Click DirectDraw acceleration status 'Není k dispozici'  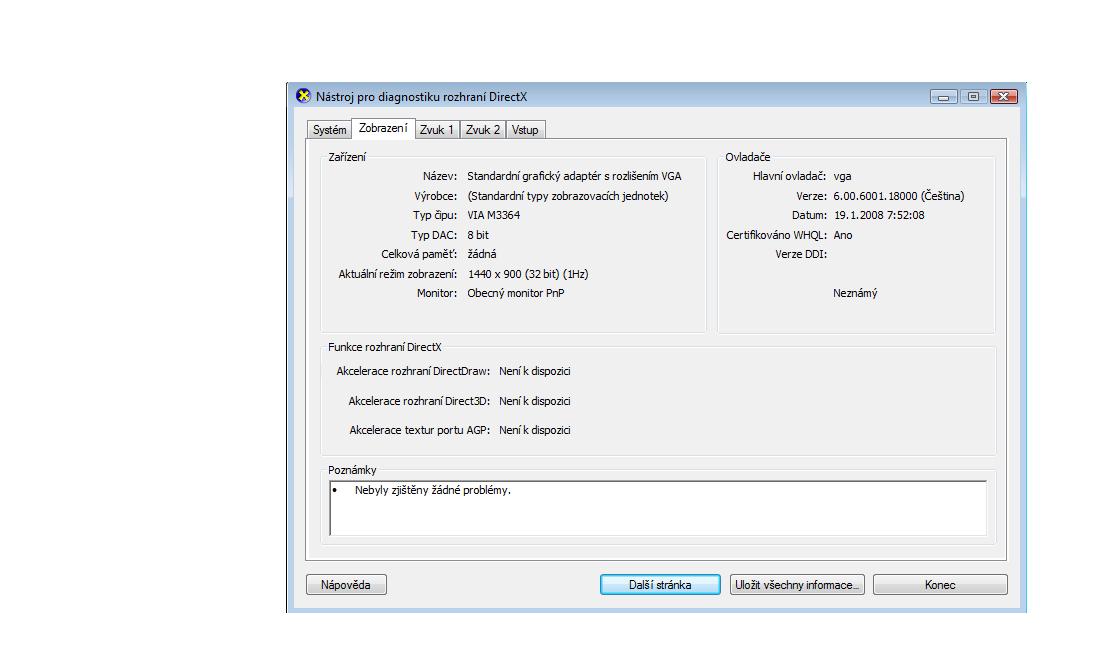click(x=535, y=371)
